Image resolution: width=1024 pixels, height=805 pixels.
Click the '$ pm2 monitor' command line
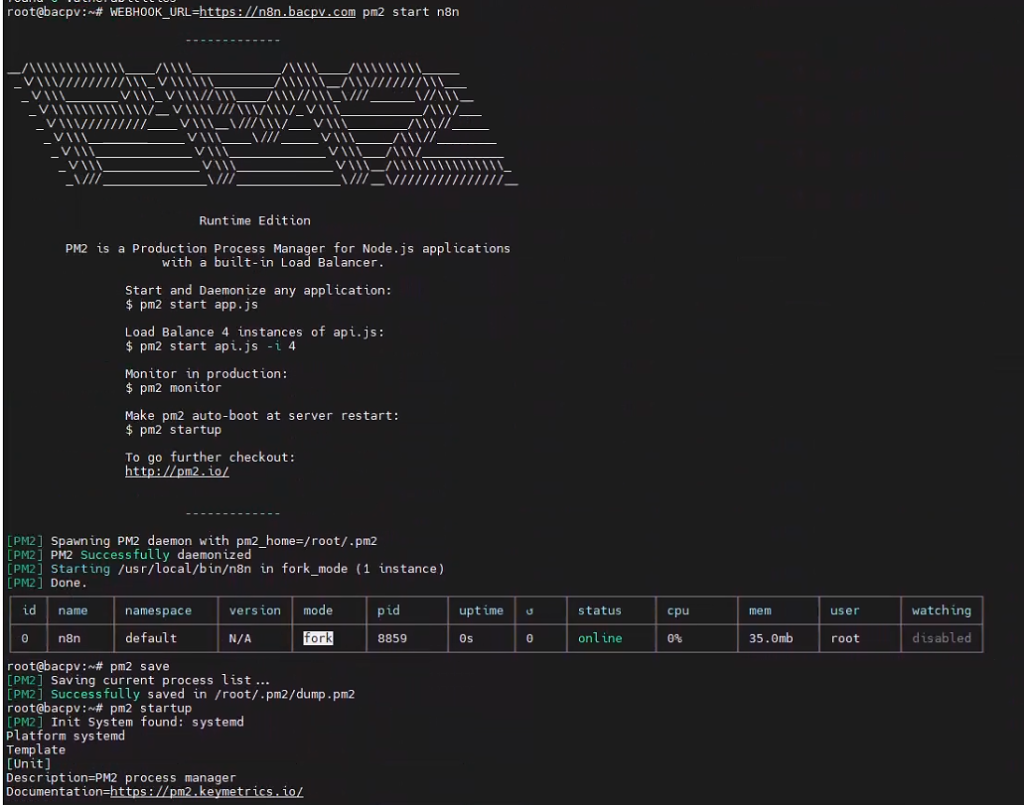(x=173, y=388)
